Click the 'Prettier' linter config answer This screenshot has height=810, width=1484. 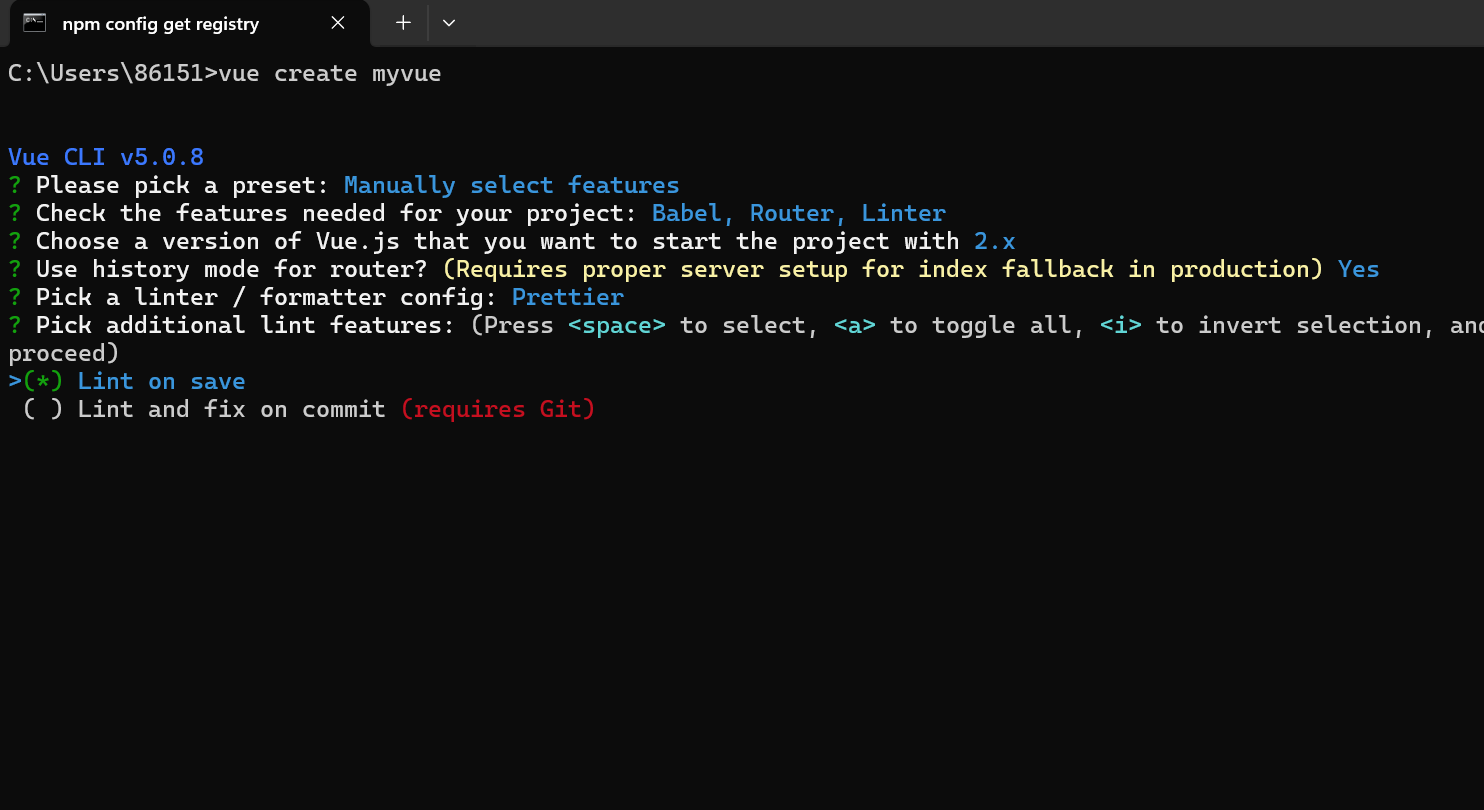(568, 297)
